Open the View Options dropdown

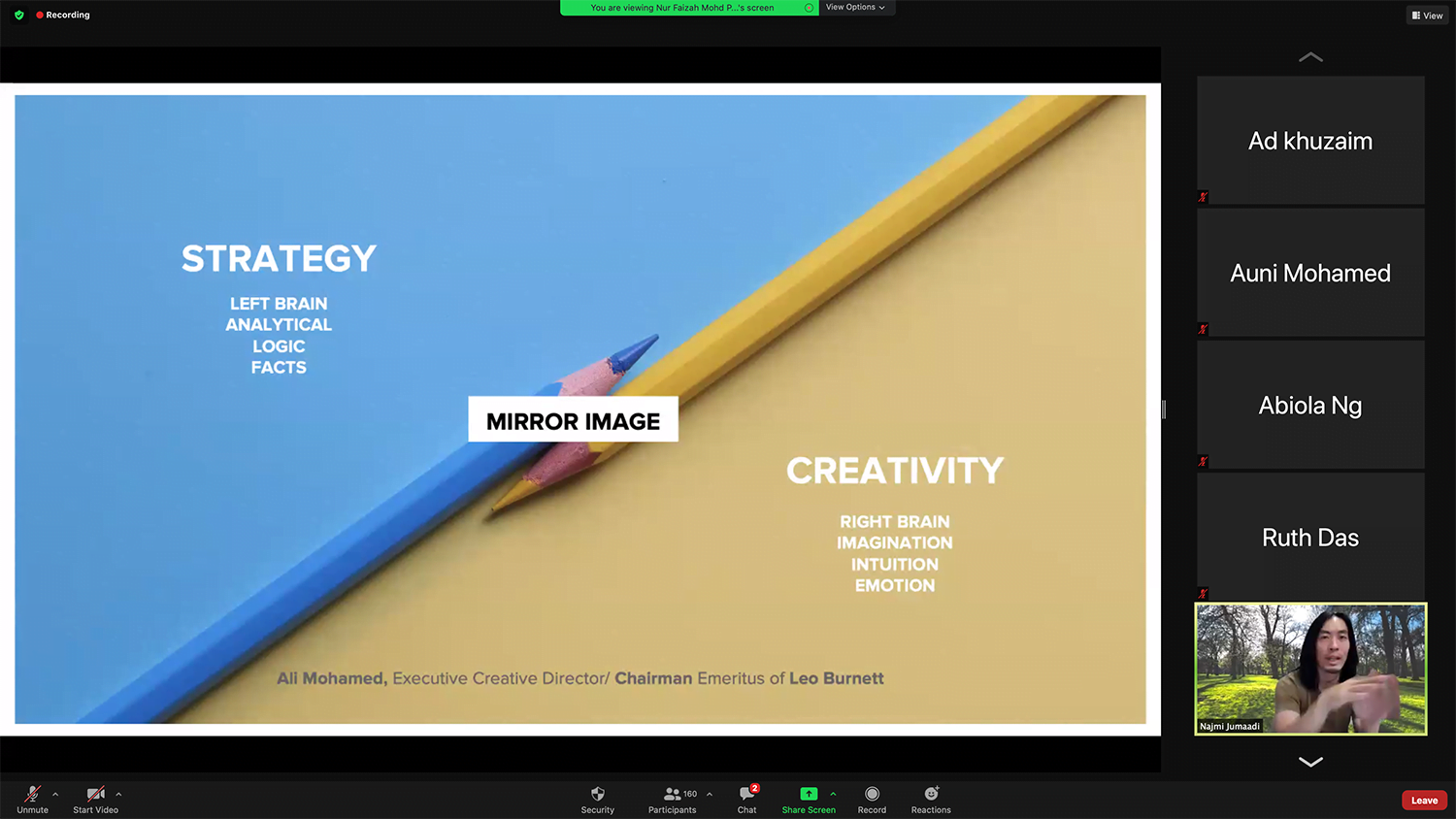[x=855, y=8]
